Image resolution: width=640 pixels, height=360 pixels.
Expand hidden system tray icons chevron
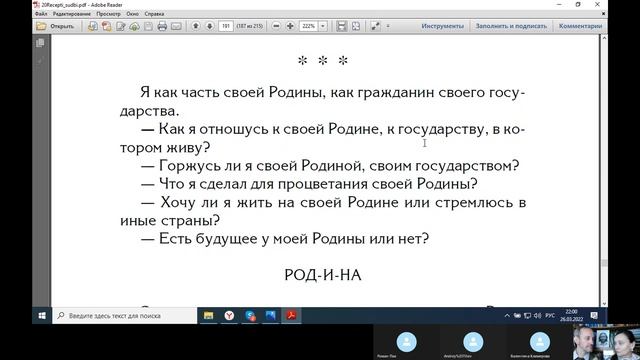tap(507, 316)
